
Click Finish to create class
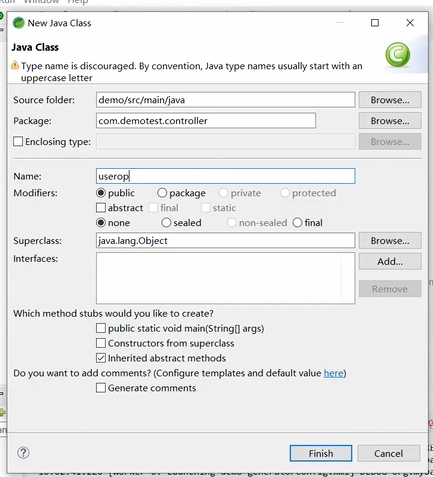click(321, 453)
